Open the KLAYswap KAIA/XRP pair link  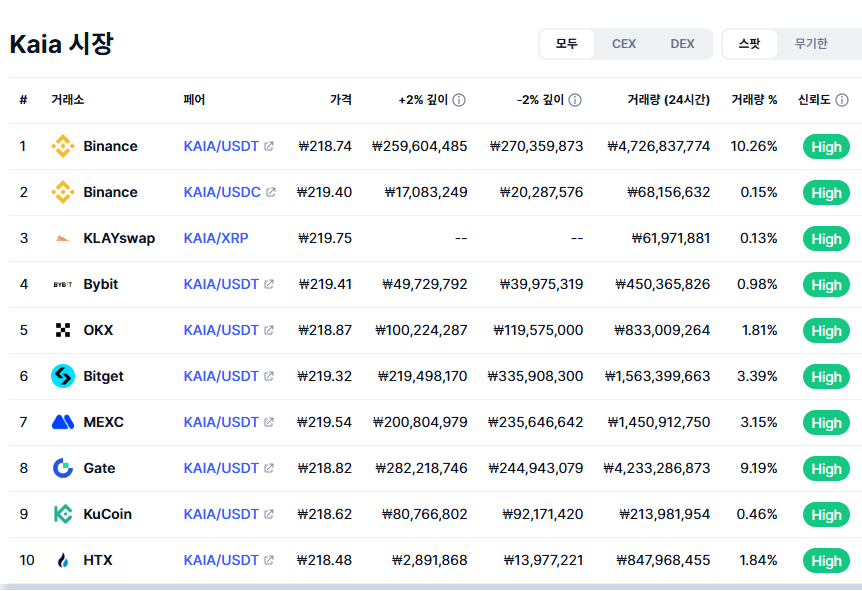tap(216, 239)
